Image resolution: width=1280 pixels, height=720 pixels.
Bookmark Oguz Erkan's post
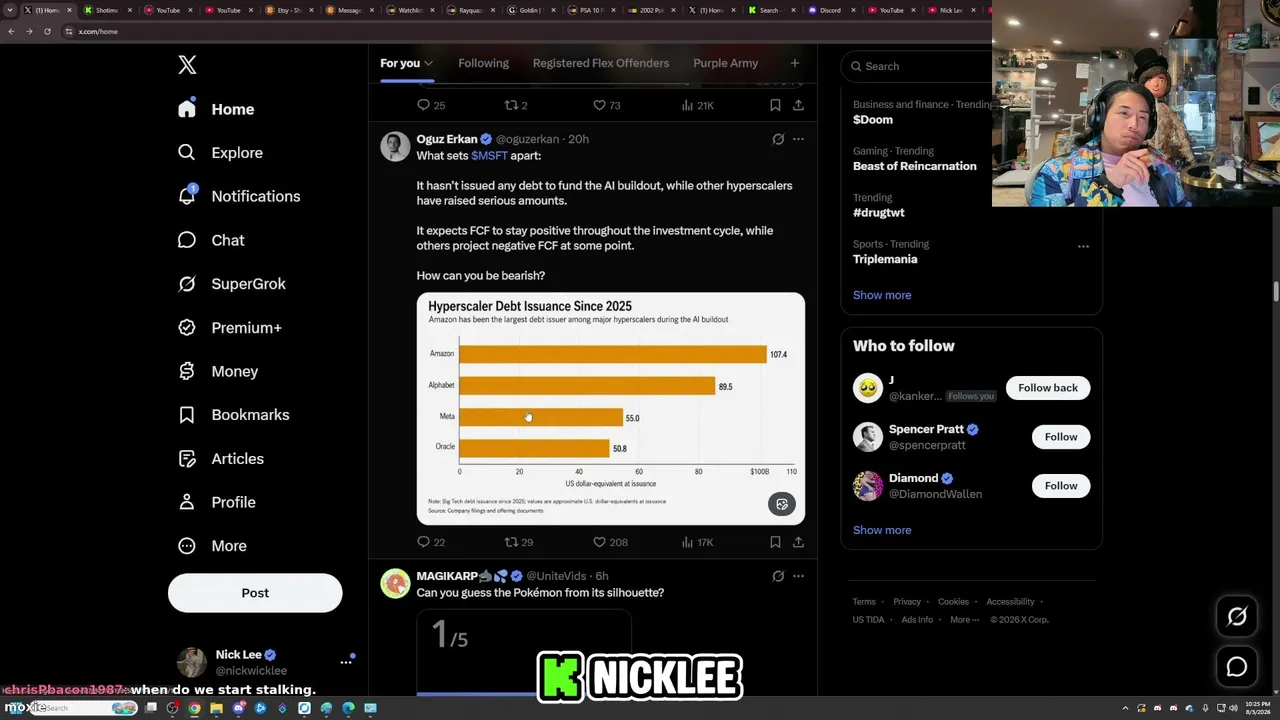tap(775, 542)
